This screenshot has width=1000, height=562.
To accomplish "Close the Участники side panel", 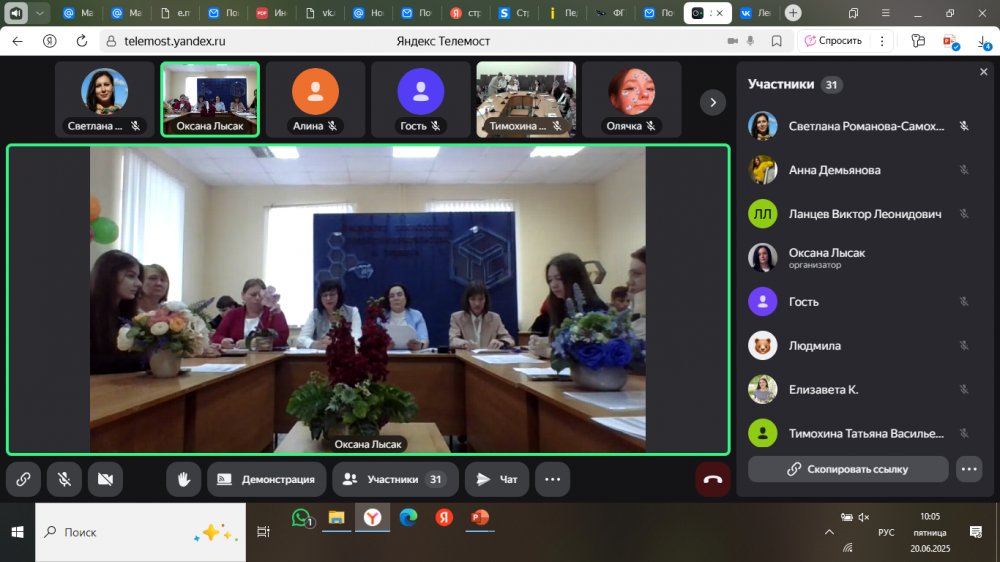I will [983, 72].
